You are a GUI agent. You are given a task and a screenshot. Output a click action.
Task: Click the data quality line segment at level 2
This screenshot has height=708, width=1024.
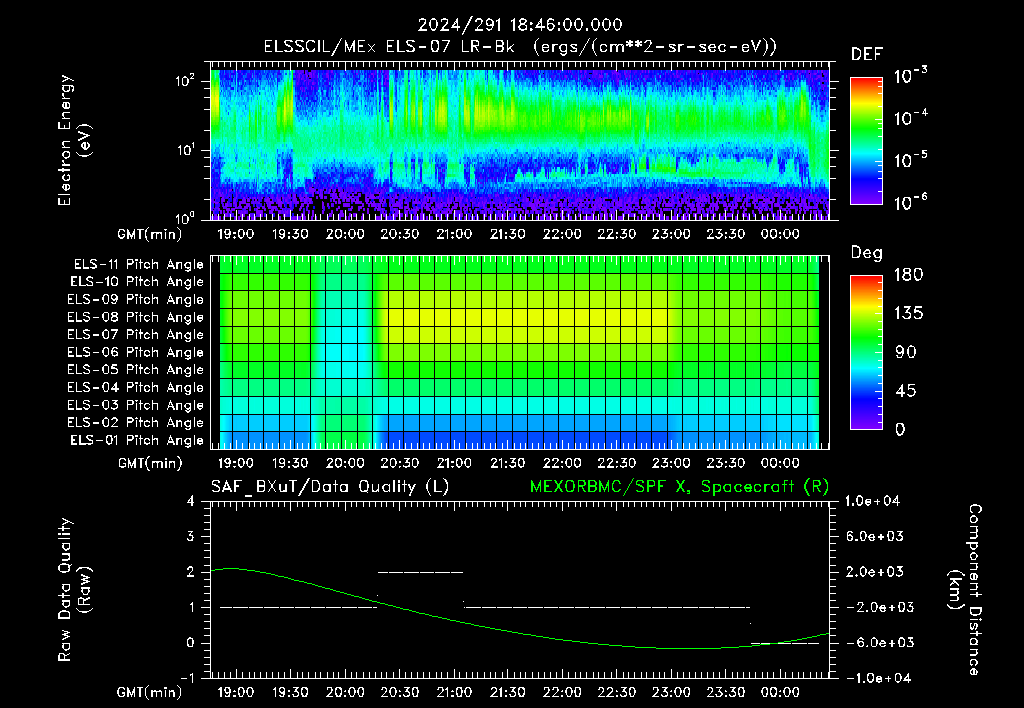click(421, 572)
